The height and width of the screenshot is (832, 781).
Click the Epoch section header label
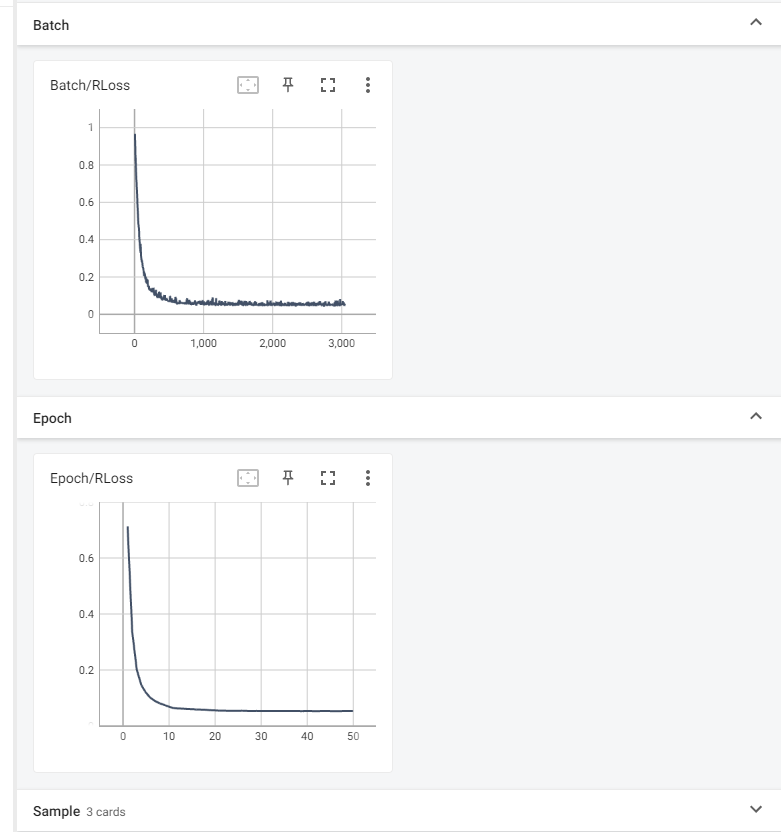(52, 418)
